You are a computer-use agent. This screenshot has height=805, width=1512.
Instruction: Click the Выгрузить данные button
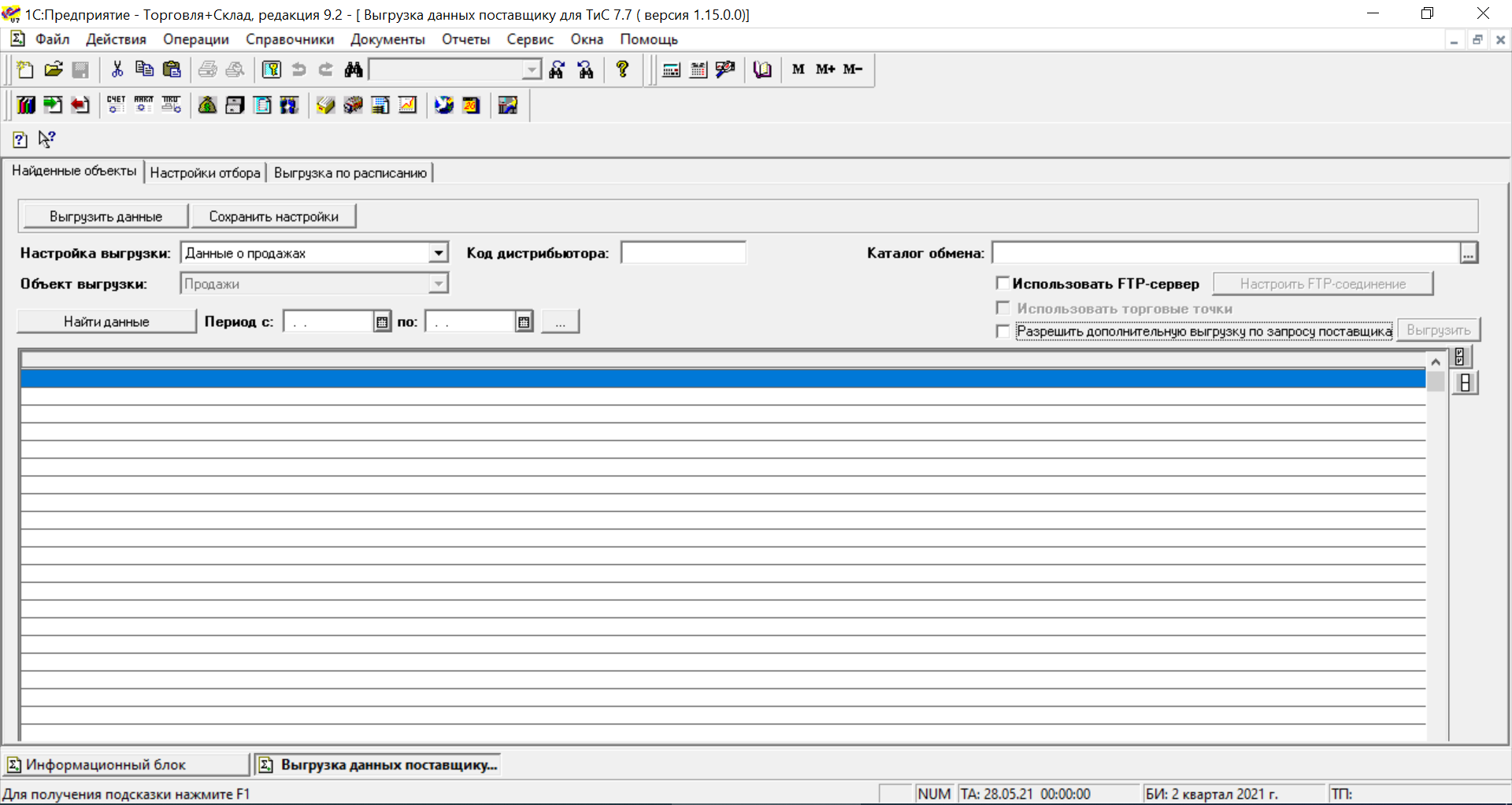106,217
